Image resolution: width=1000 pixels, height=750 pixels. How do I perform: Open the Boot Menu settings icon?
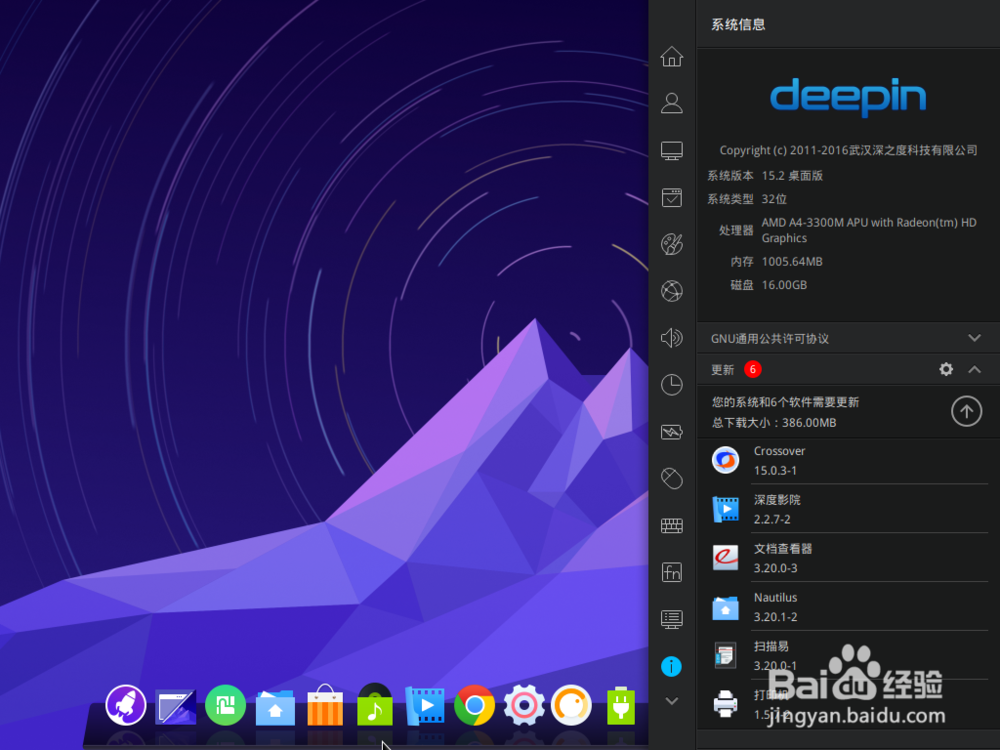(x=671, y=619)
